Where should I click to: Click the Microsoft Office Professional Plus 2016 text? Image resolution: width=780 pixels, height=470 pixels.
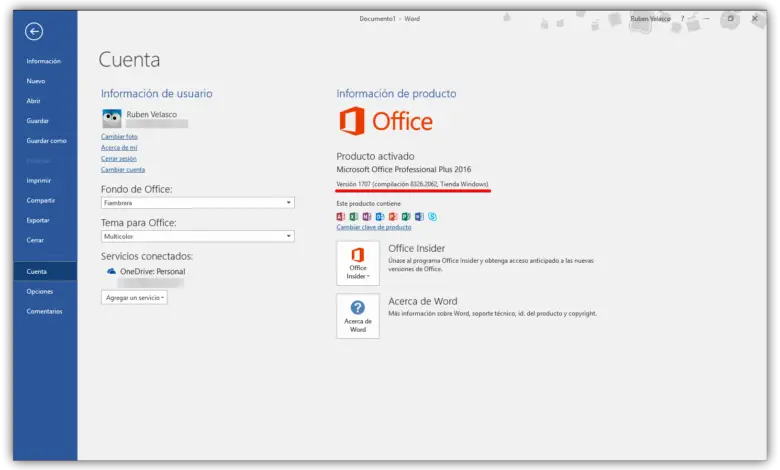[403, 169]
